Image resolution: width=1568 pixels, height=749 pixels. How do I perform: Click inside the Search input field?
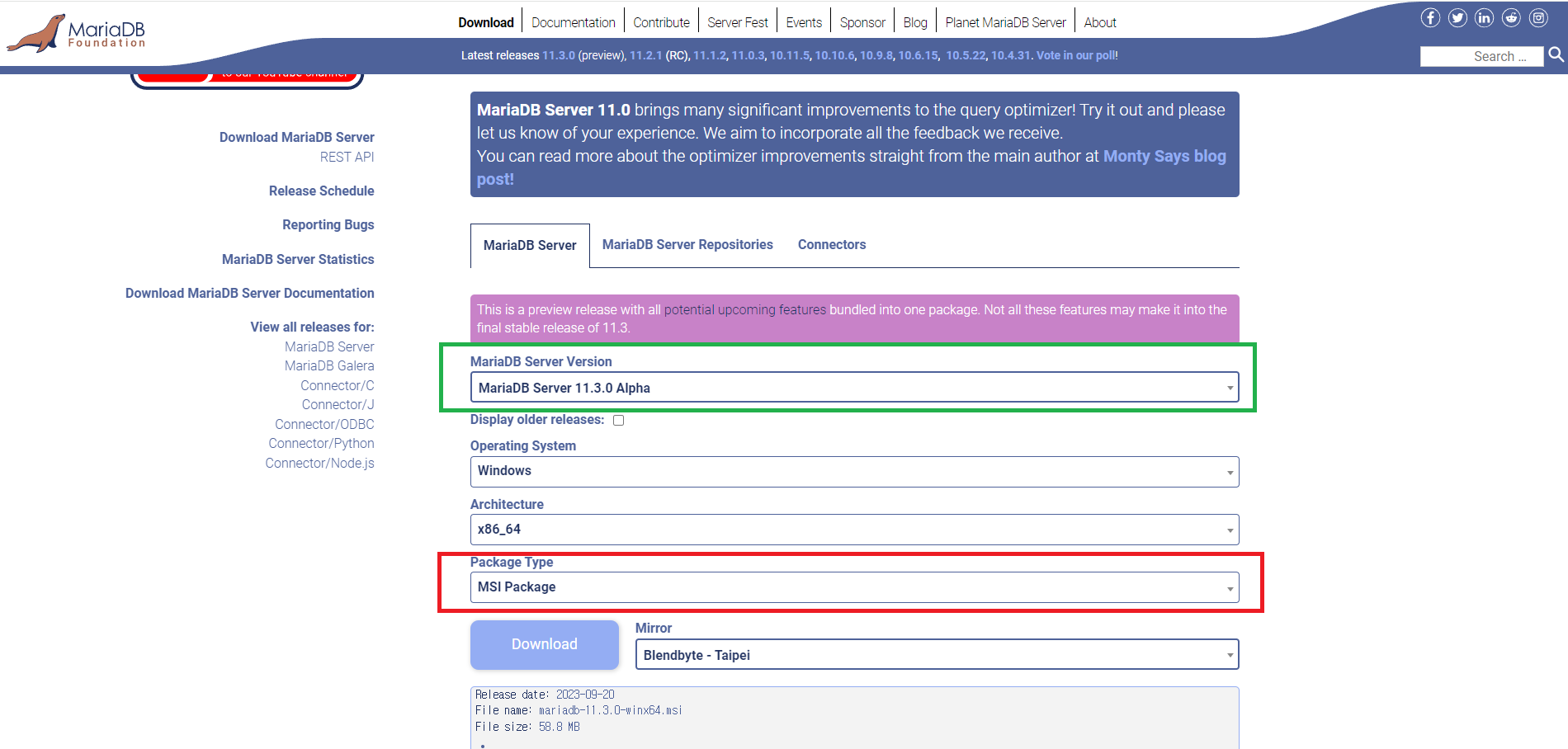(1481, 56)
